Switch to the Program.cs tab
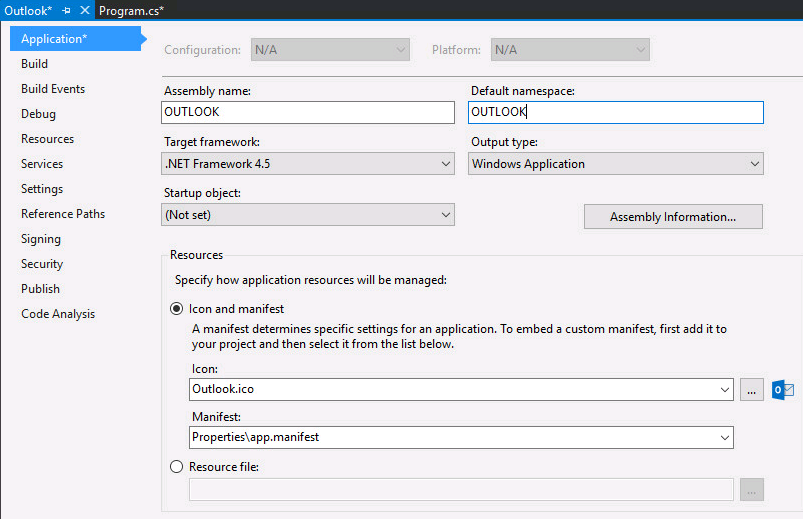 pyautogui.click(x=131, y=10)
